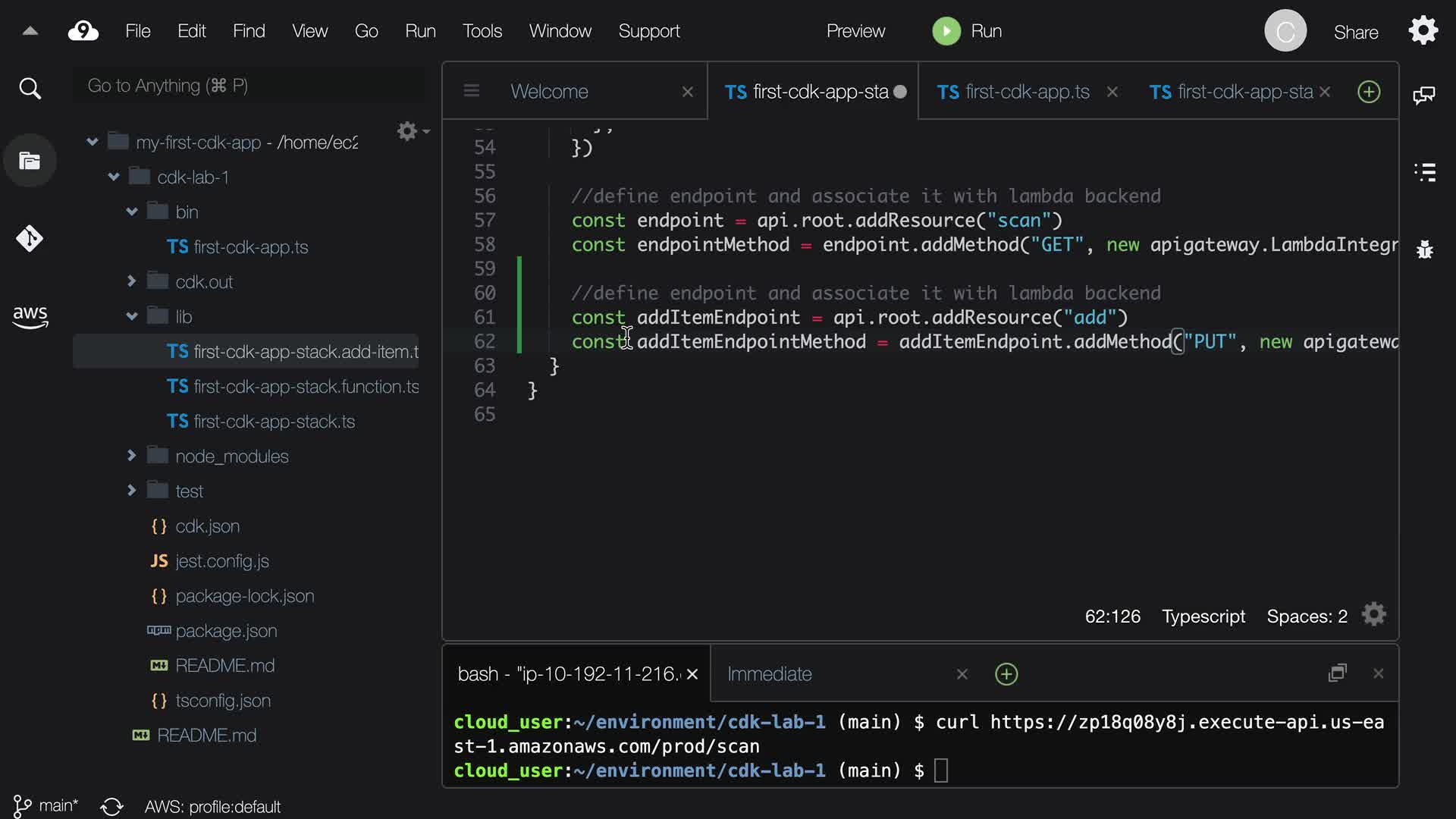Click the green Run play icon
The width and height of the screenshot is (1456, 819).
pyautogui.click(x=946, y=31)
